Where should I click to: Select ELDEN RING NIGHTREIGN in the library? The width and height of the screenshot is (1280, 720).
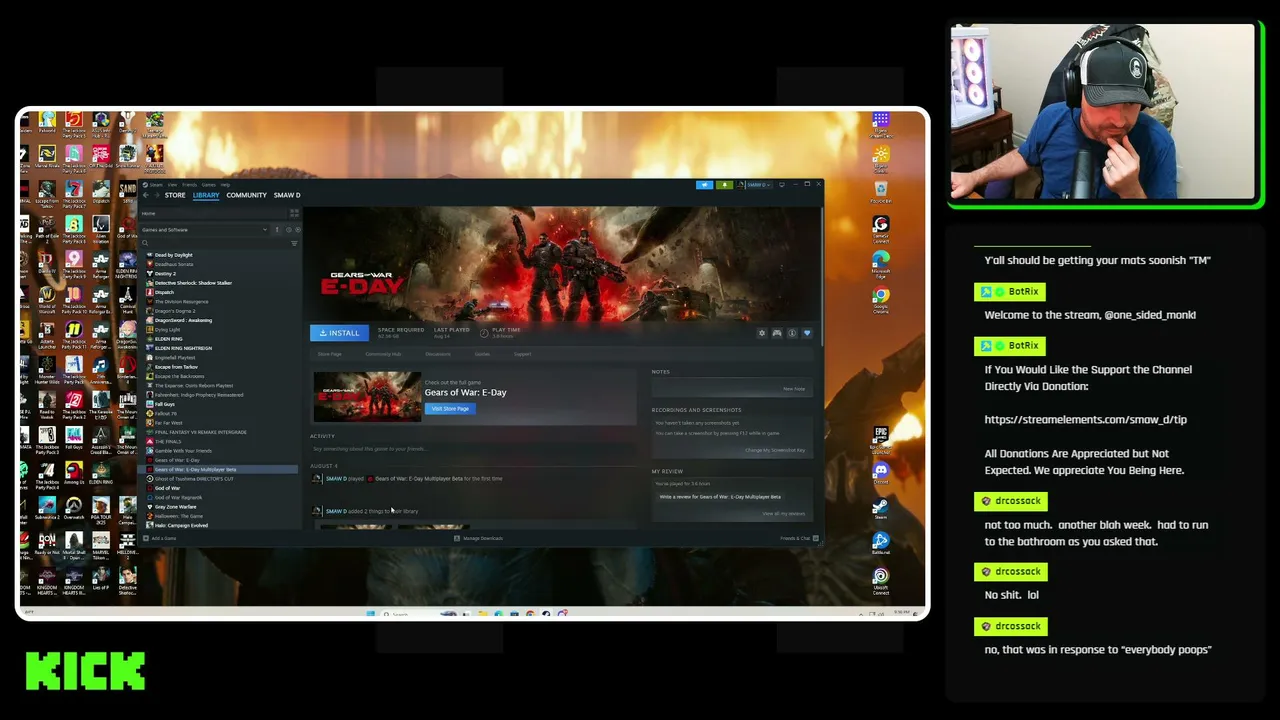pos(183,348)
